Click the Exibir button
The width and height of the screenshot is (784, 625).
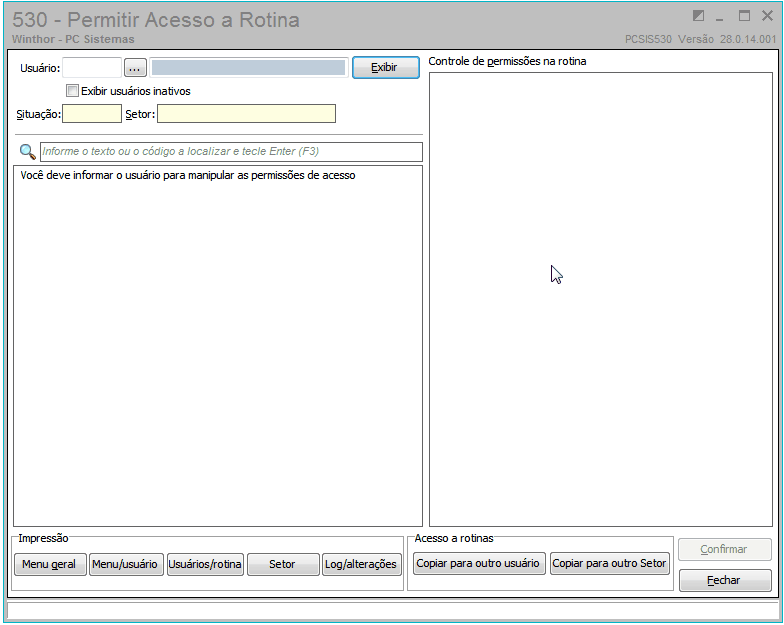[386, 68]
